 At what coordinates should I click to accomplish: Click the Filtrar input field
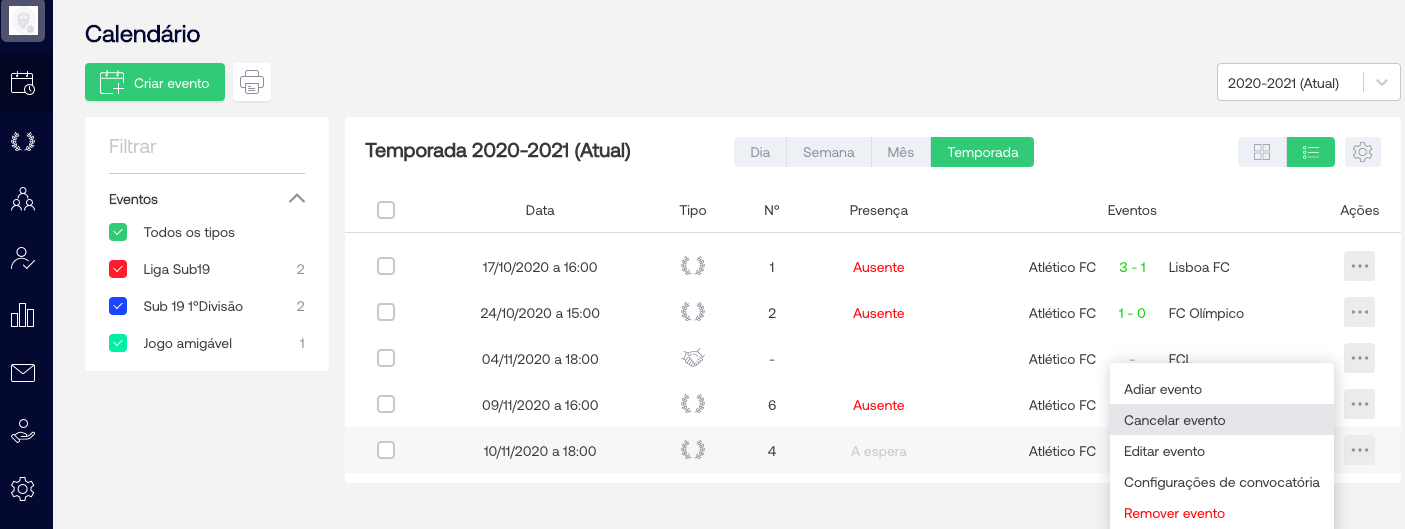206,147
